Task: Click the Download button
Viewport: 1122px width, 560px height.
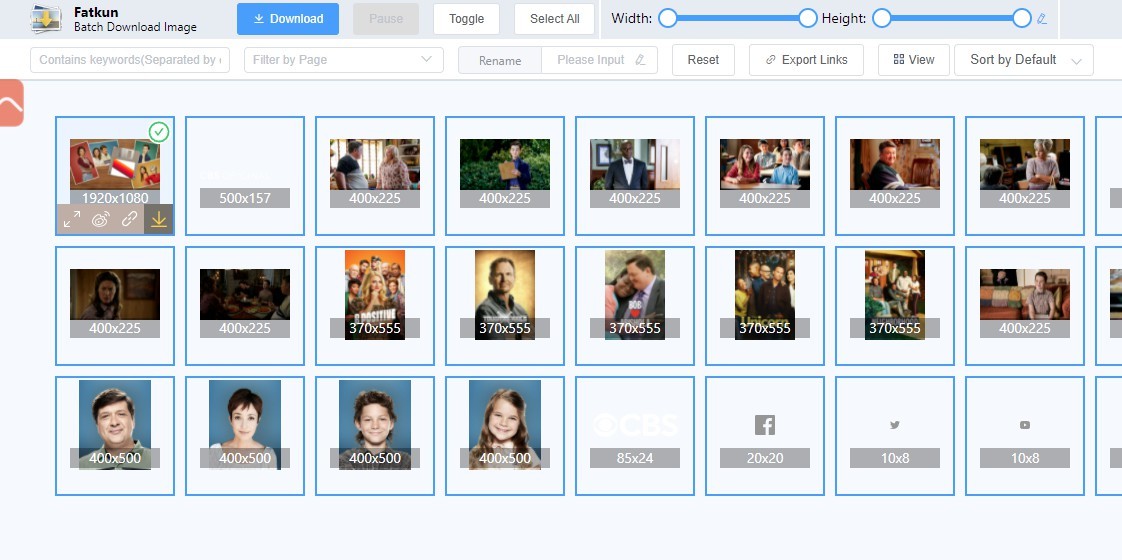Action: click(288, 19)
